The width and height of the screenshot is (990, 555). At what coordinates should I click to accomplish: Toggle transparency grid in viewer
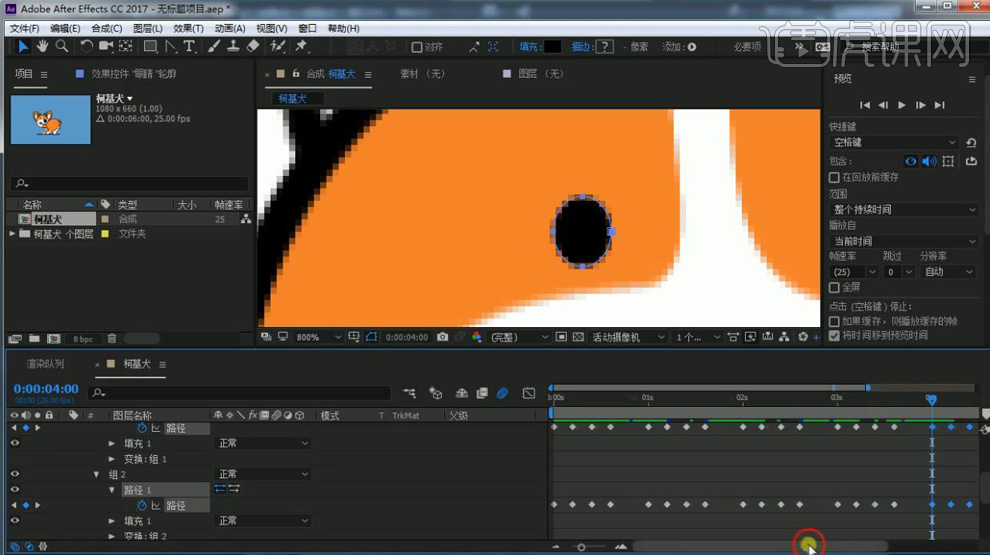point(578,337)
